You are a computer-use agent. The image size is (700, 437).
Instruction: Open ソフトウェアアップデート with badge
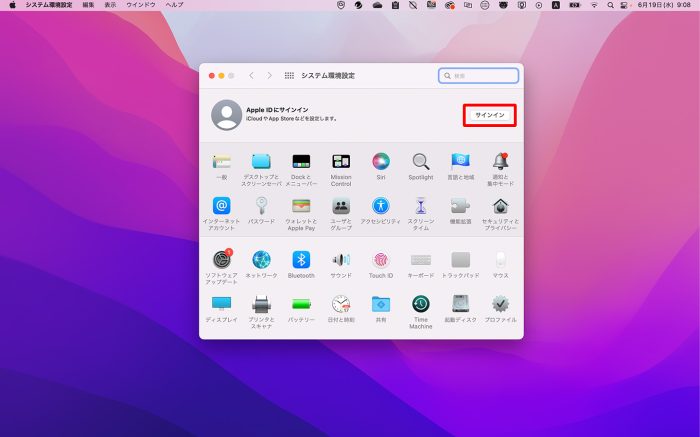221,260
